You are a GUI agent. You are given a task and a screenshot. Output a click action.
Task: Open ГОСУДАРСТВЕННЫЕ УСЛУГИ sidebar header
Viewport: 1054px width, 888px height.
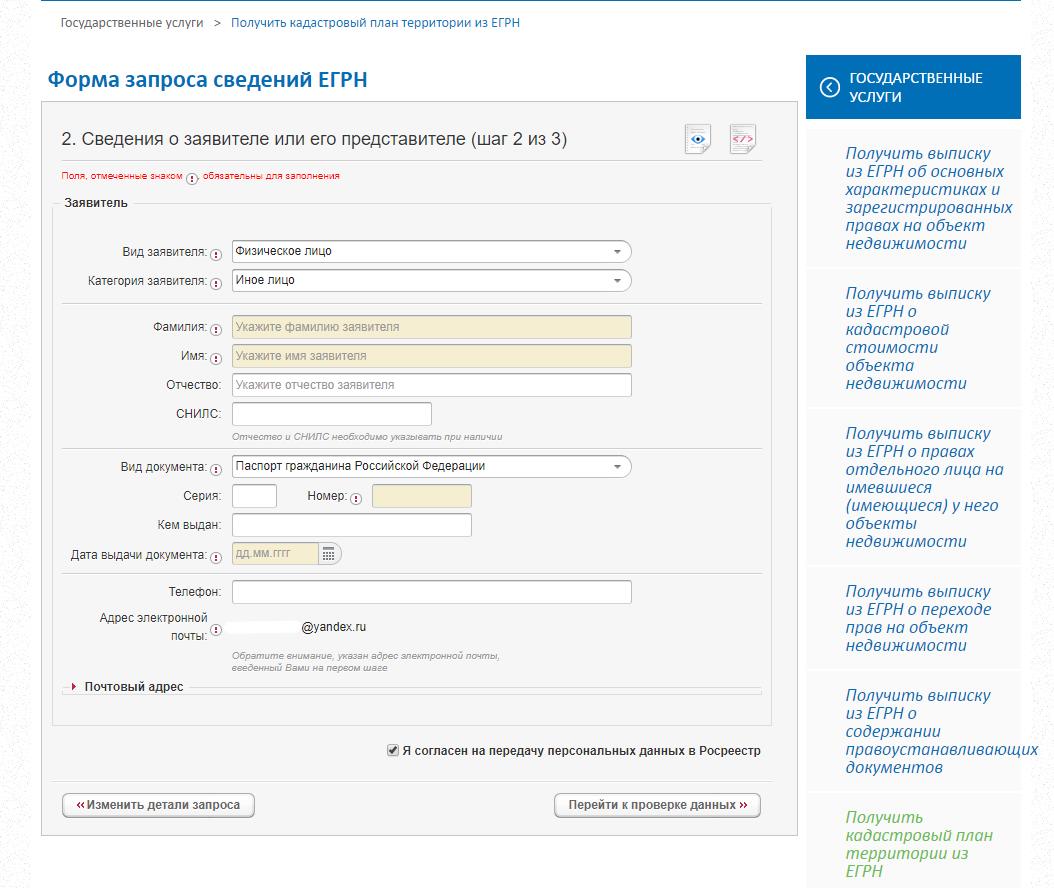913,87
